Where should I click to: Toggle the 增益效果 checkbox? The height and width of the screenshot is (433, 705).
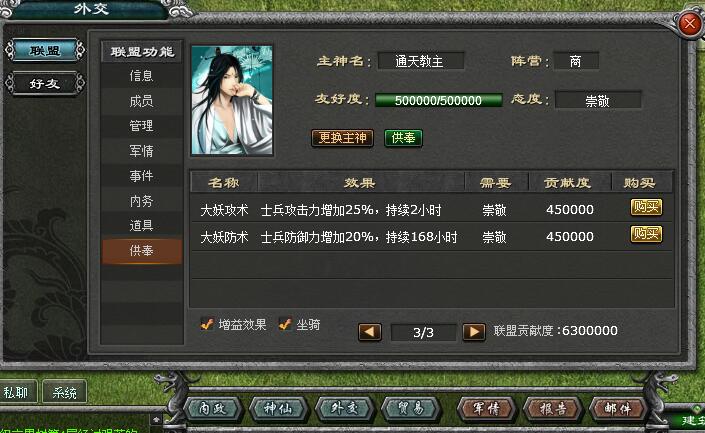(x=207, y=324)
